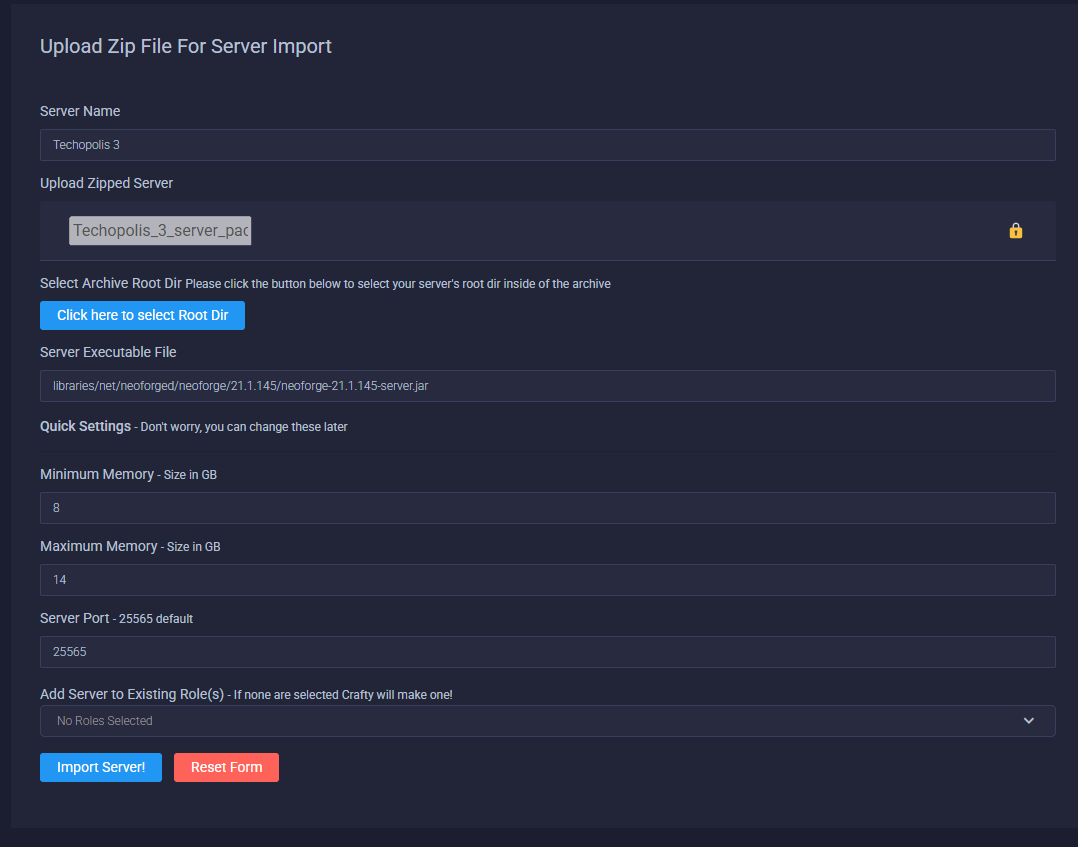The image size is (1078, 847).
Task: Click the Upload Zipped Server label
Action: click(106, 183)
